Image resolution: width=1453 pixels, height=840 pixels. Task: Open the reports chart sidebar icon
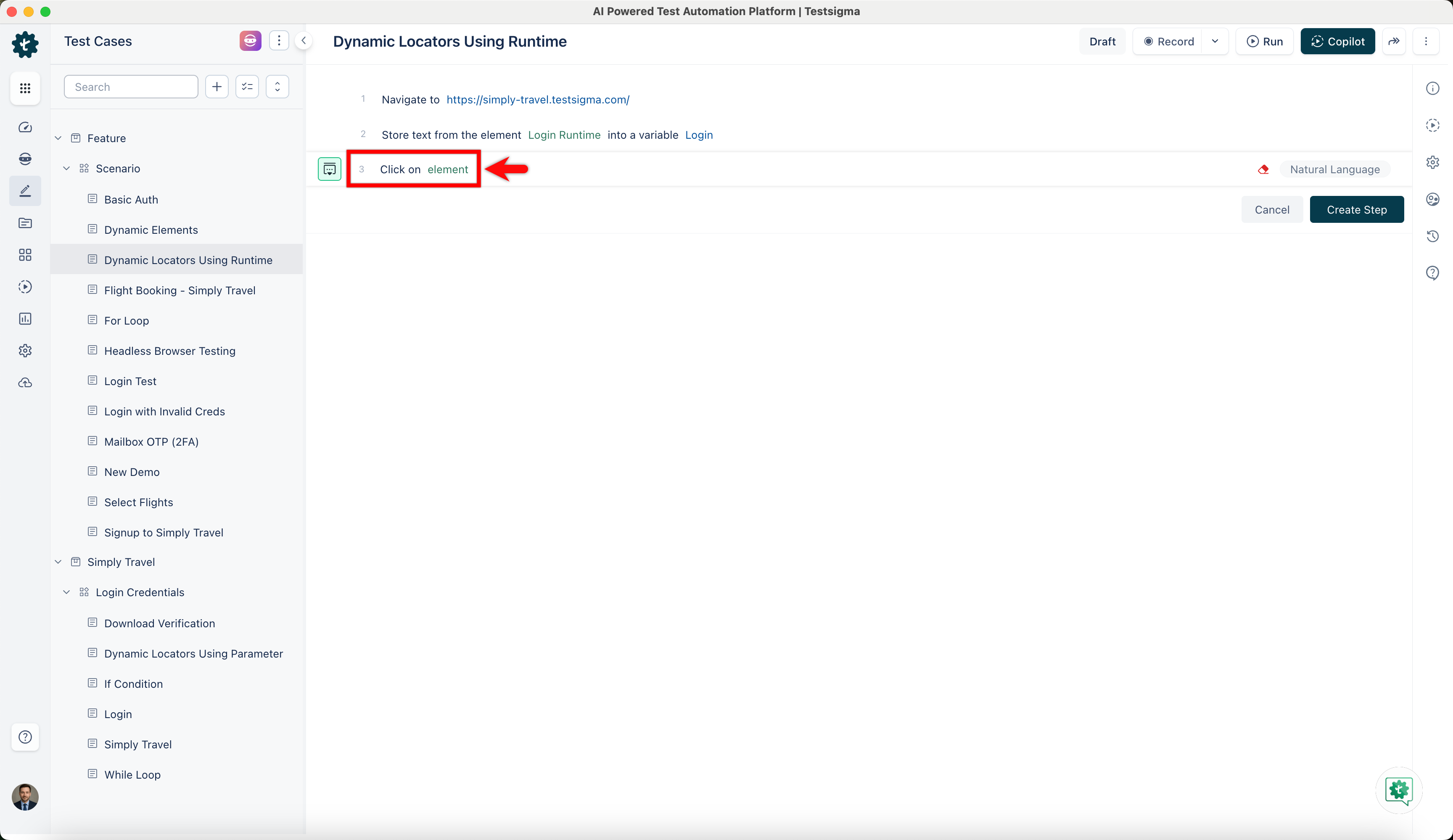point(25,319)
